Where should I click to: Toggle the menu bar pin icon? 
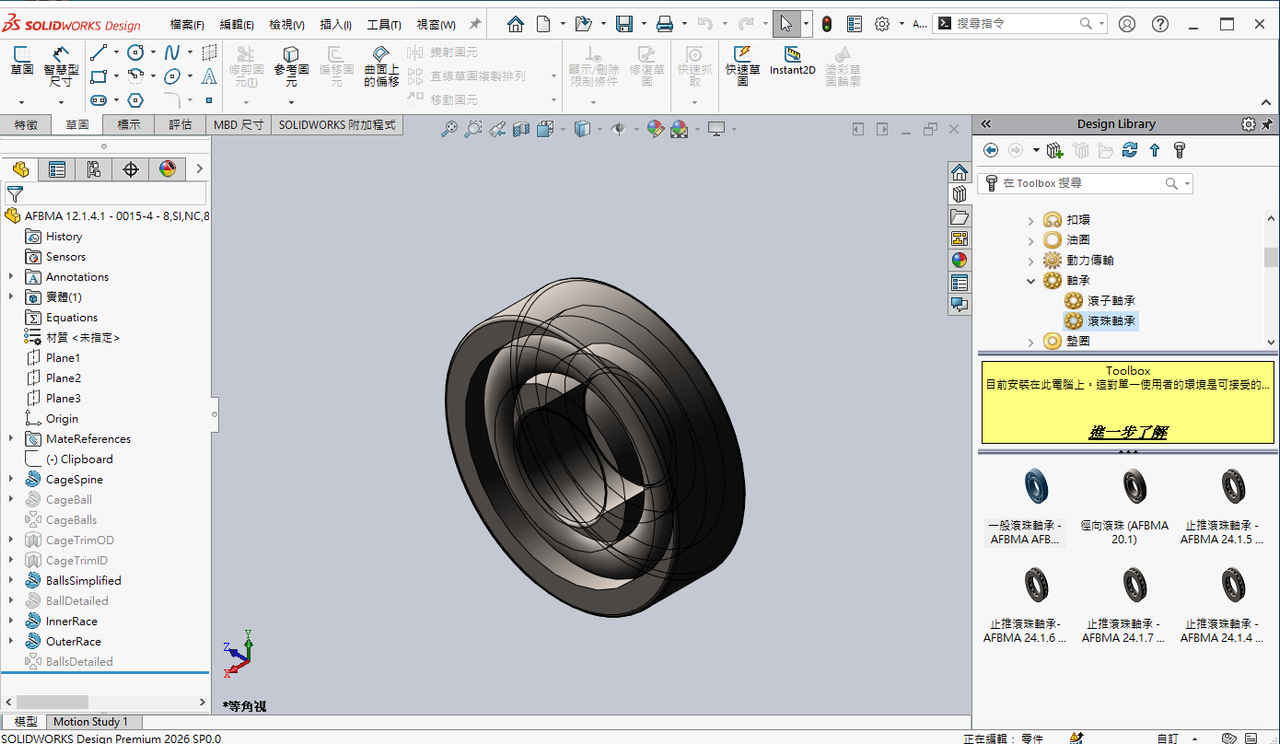pyautogui.click(x=475, y=24)
